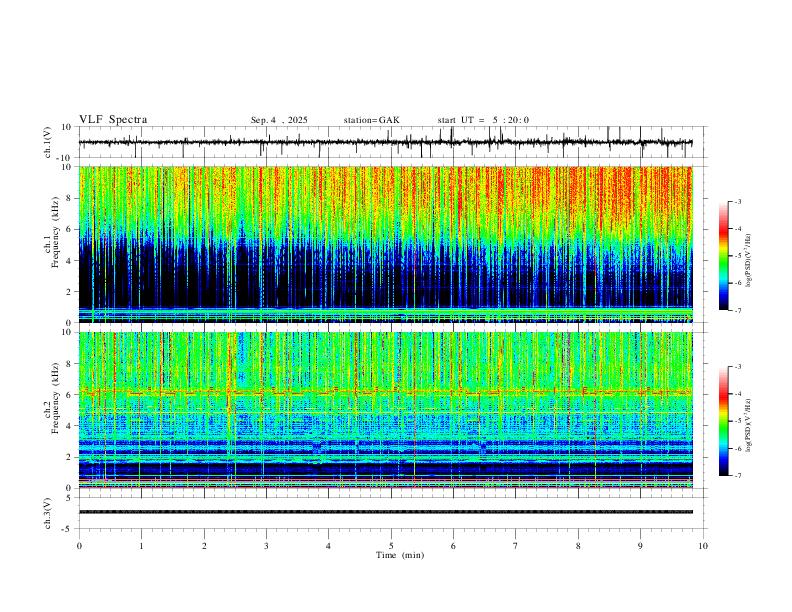Screen dimensions: 792x612
Task: Click the ch.2 colorbar "log(PSD)" label
Action: tap(749, 425)
